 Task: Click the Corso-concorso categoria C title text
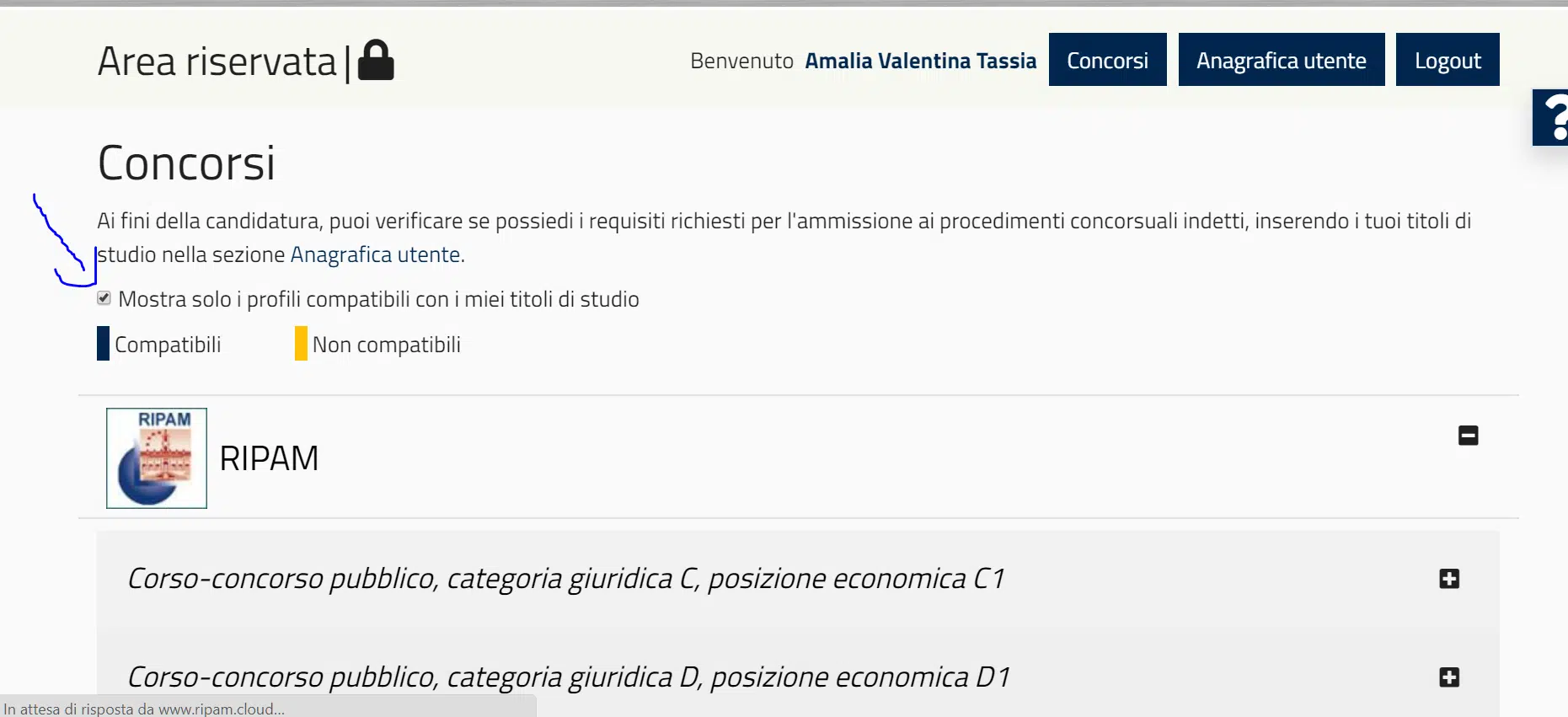point(565,579)
